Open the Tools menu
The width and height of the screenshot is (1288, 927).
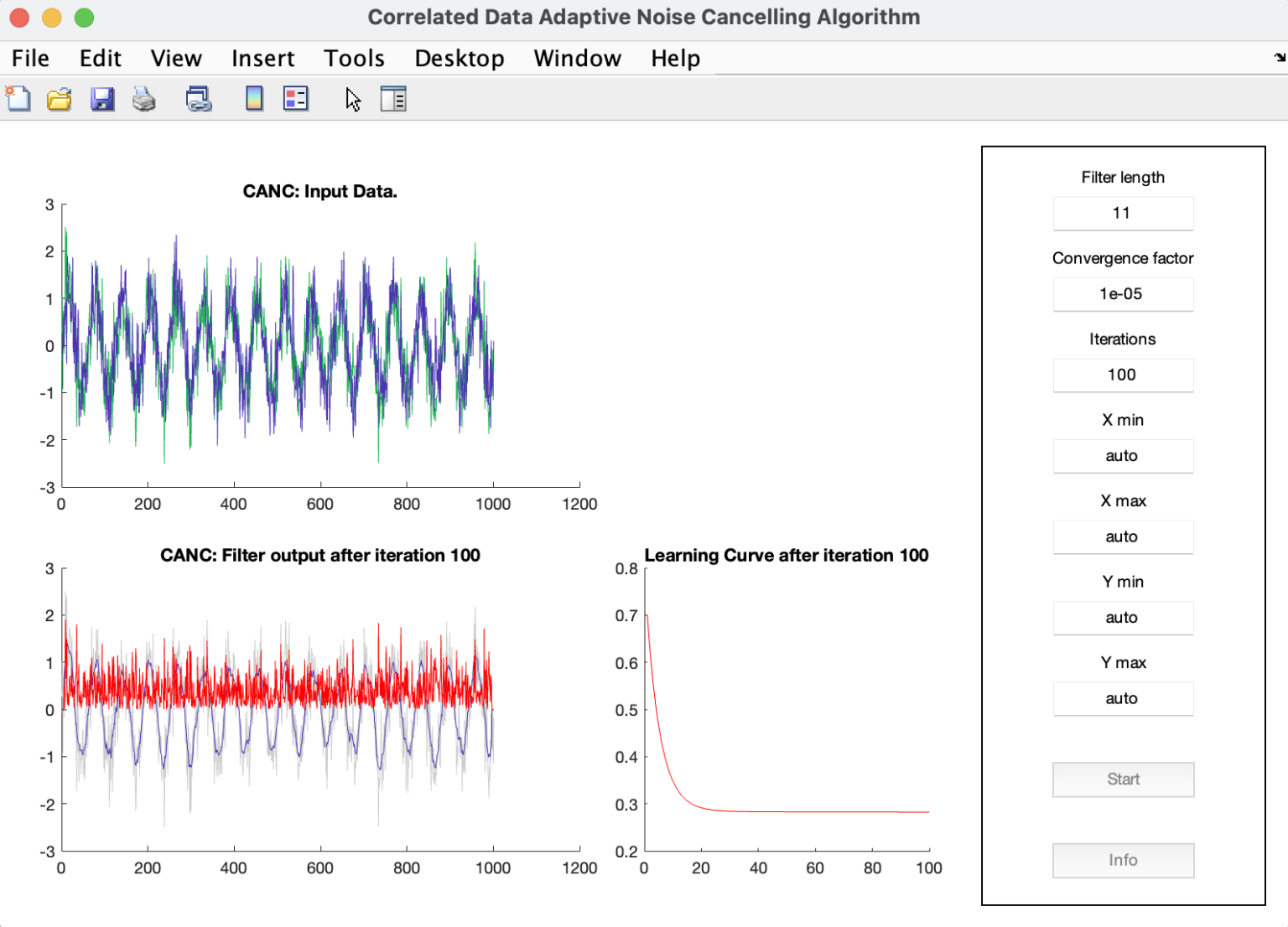354,59
